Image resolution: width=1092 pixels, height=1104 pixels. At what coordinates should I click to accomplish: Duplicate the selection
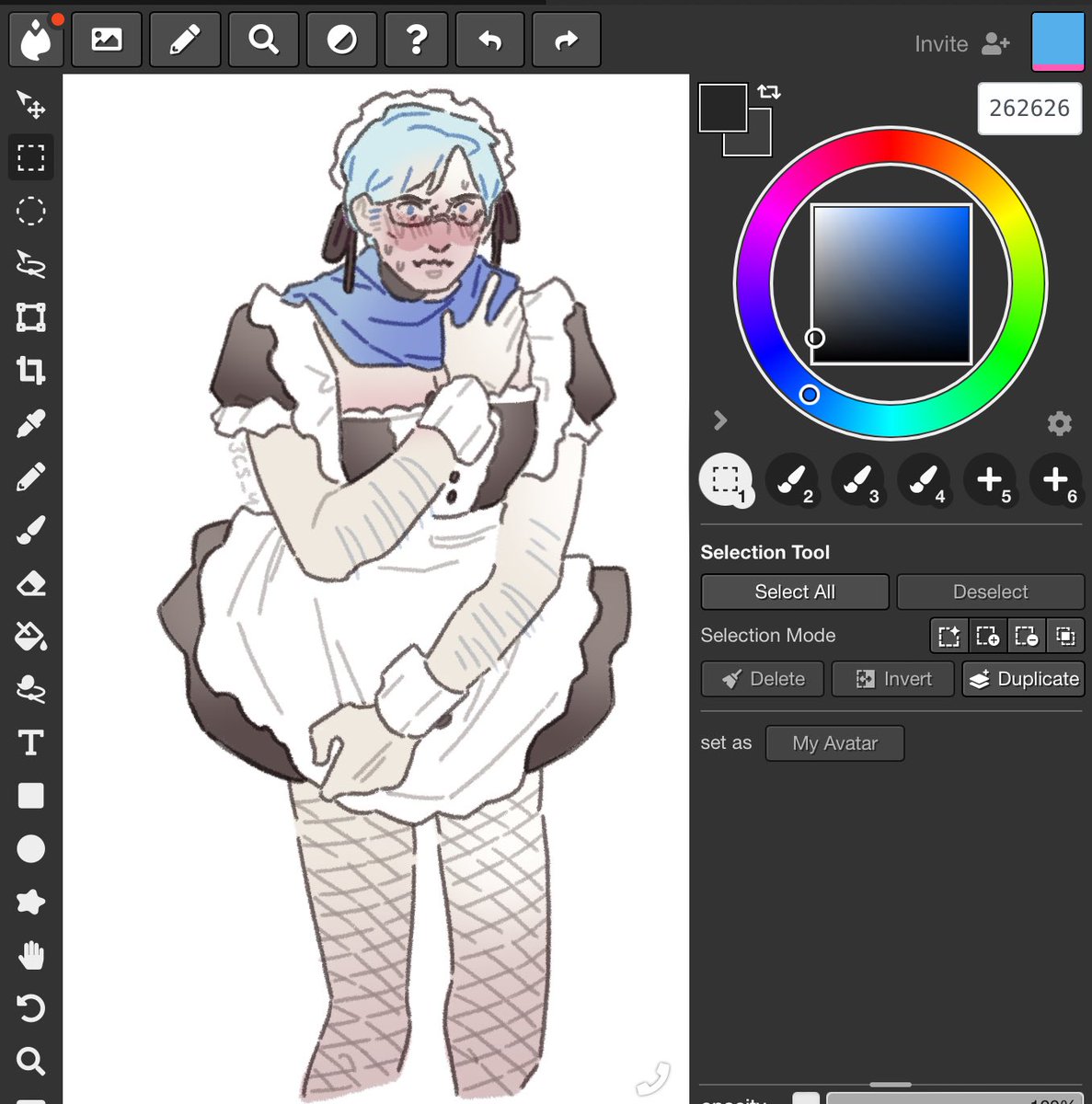(x=1024, y=679)
